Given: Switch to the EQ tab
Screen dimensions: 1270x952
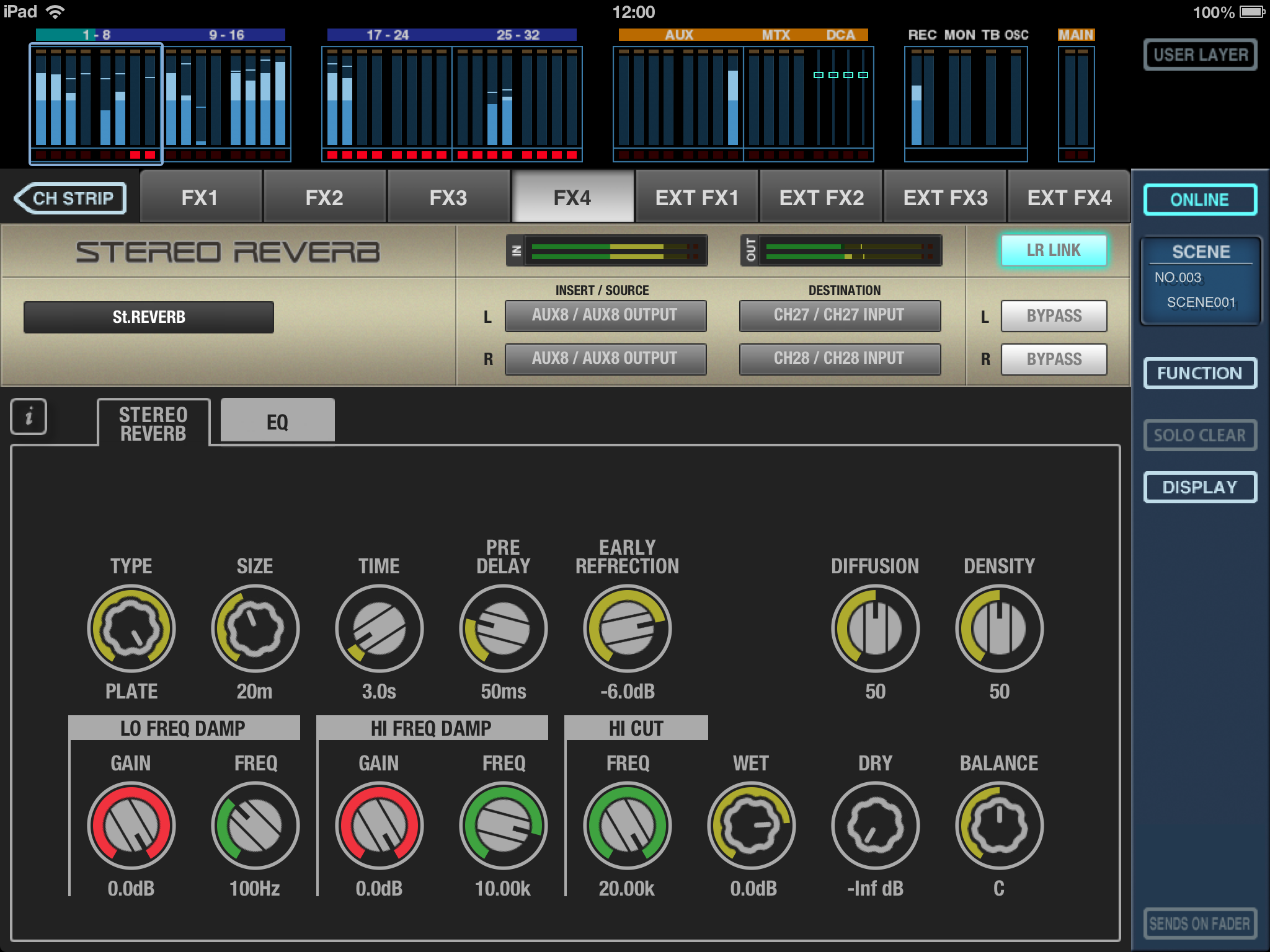Looking at the screenshot, I should click(x=277, y=421).
